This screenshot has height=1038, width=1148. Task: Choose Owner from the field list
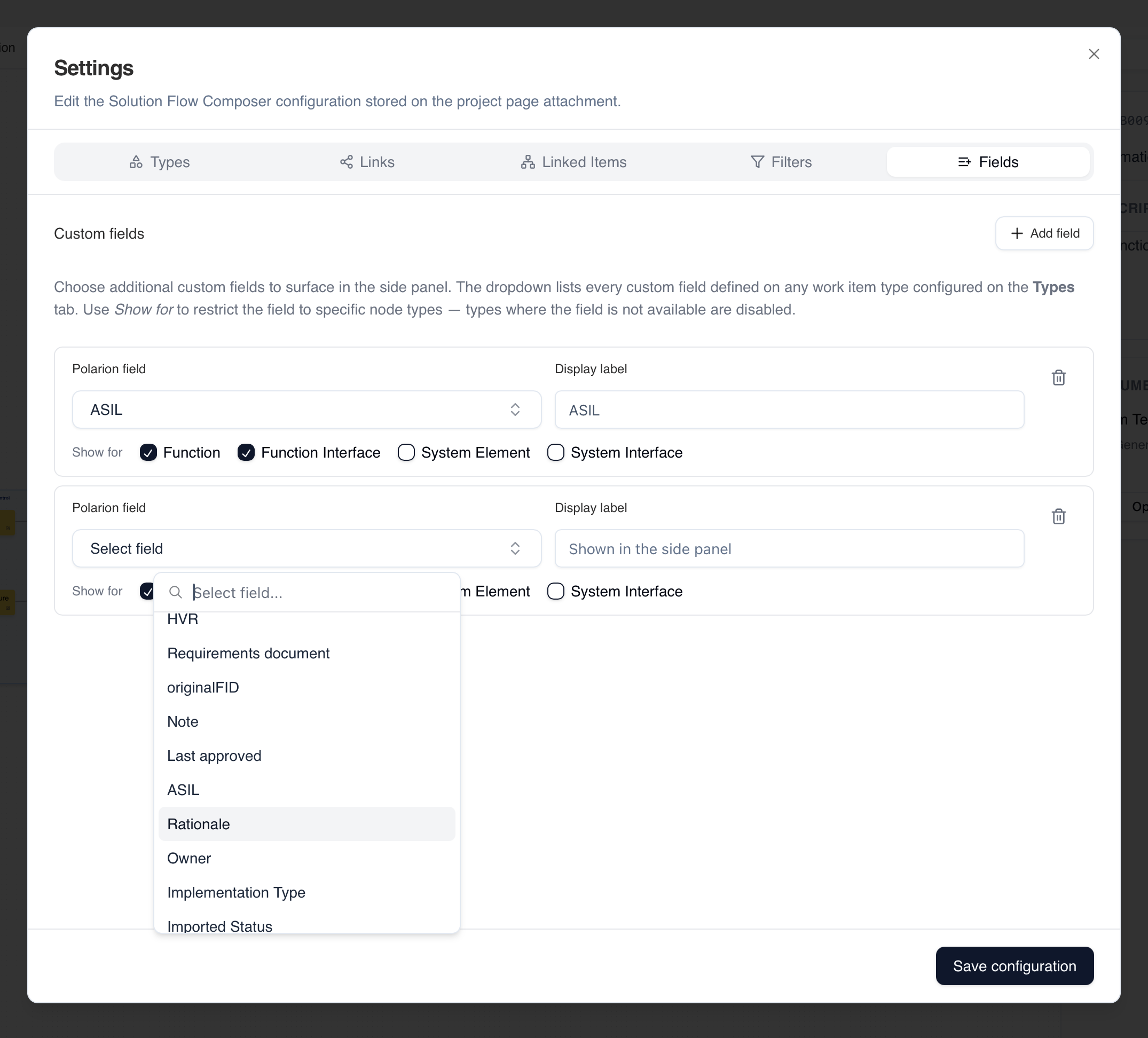tap(306, 858)
